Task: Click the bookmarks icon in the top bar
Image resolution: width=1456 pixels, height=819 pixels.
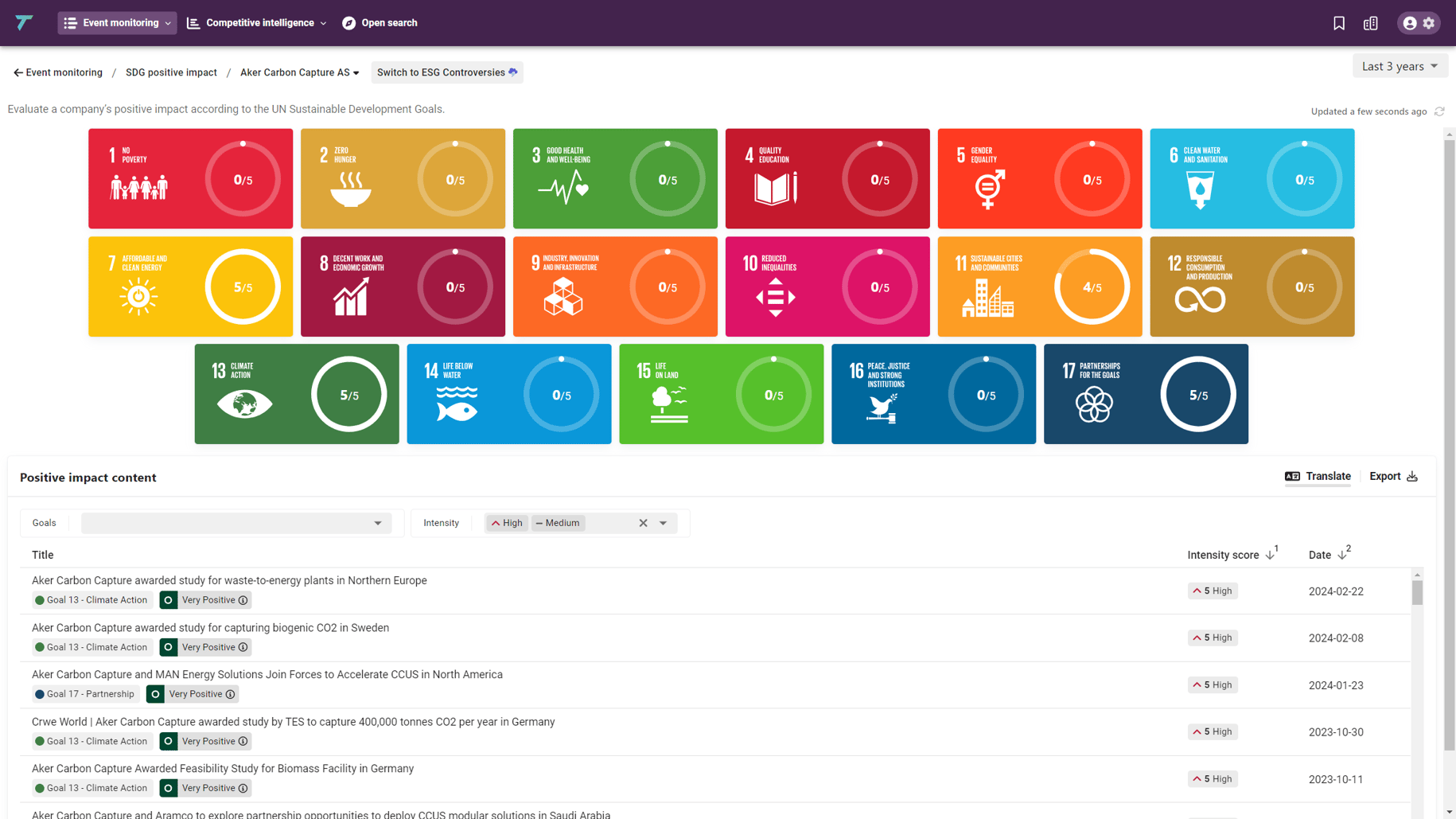Action: pyautogui.click(x=1340, y=23)
